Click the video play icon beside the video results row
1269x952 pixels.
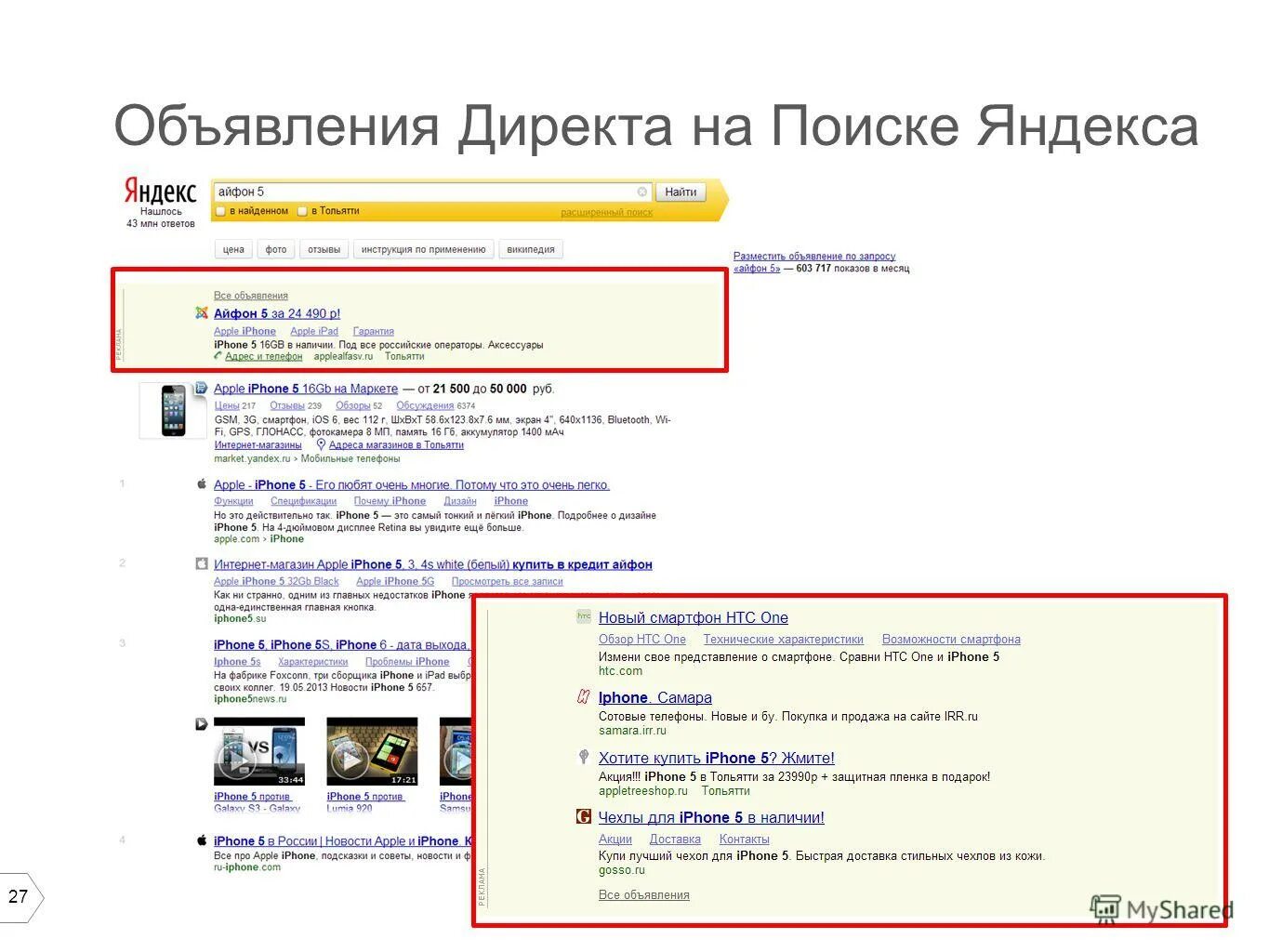click(201, 723)
